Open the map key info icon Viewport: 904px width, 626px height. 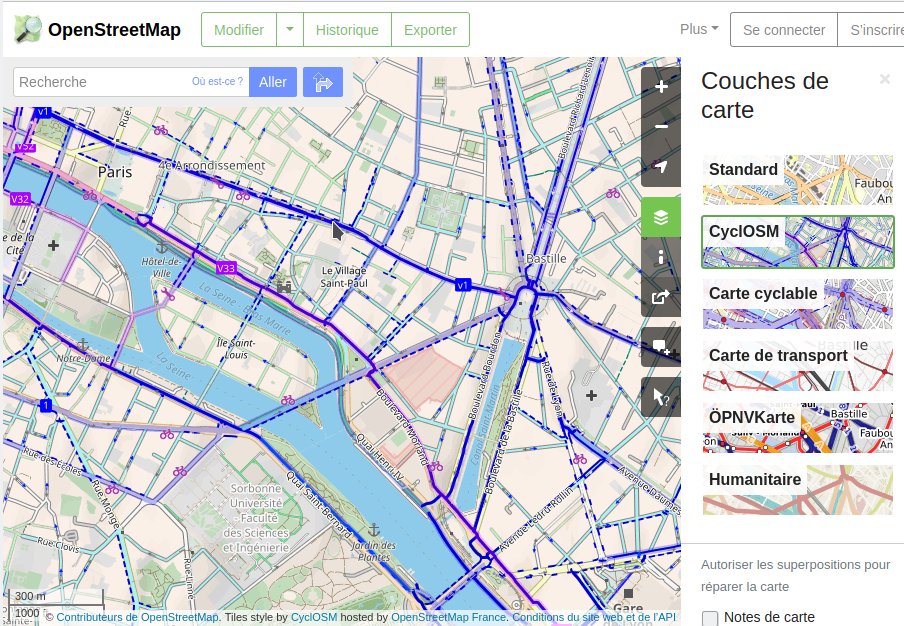(x=661, y=257)
